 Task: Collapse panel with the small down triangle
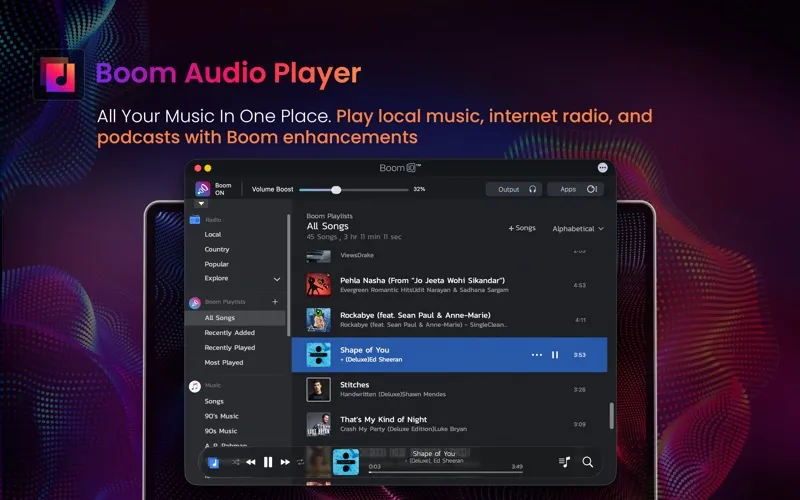(x=201, y=204)
